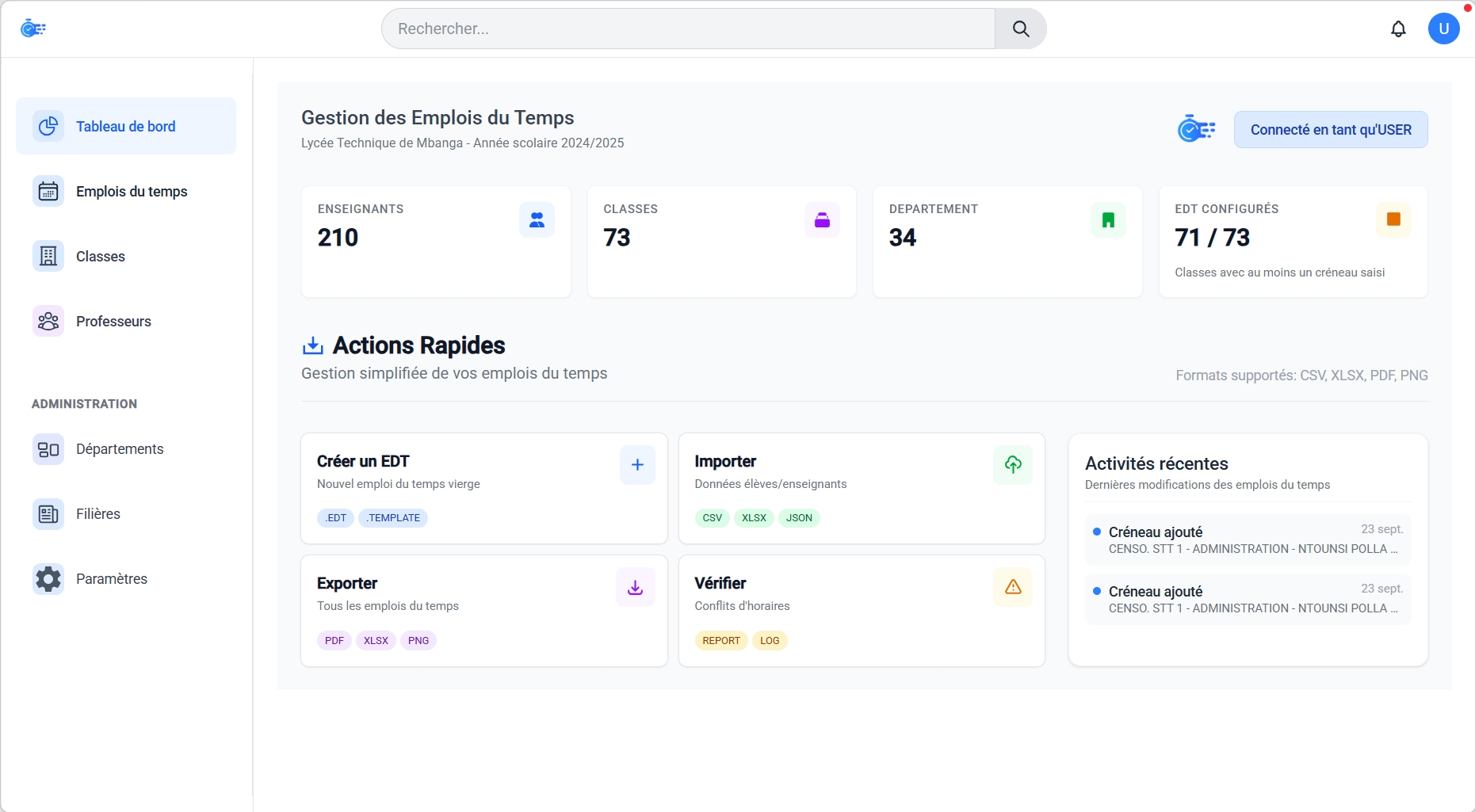
Task: Click the Tableau de bord pie icon
Action: click(x=48, y=126)
